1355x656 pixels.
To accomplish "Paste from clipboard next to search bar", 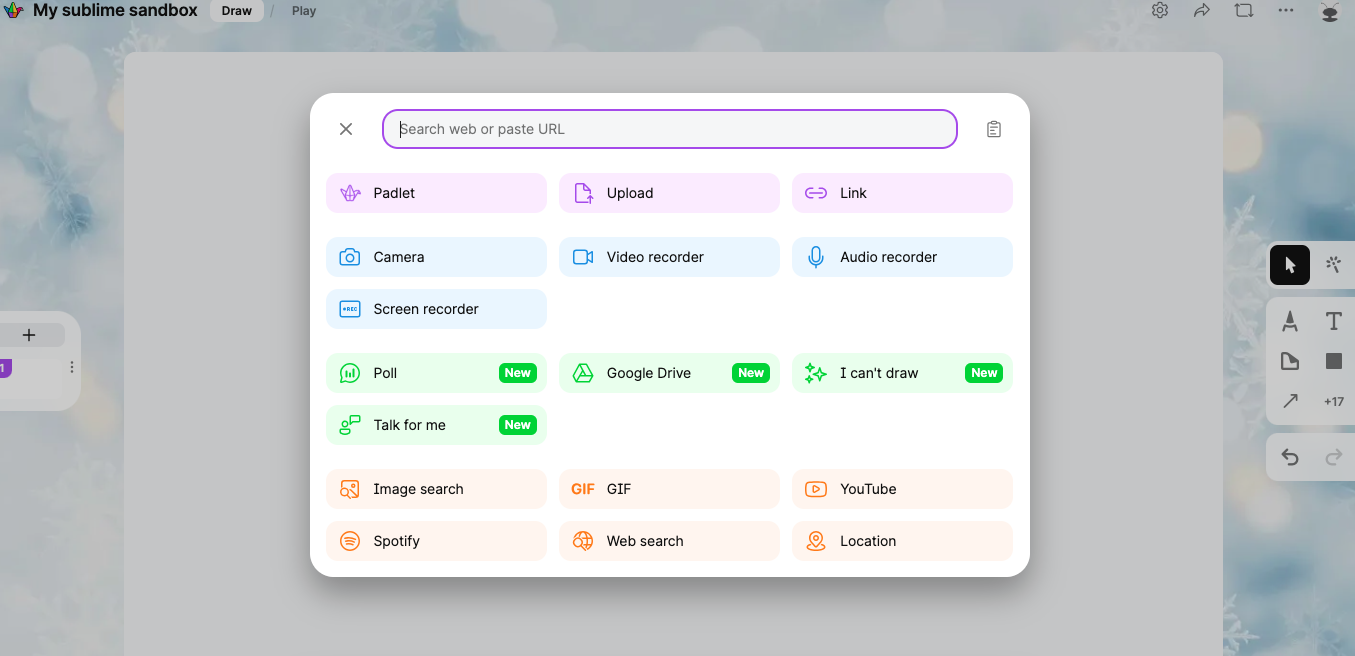I will (x=993, y=128).
